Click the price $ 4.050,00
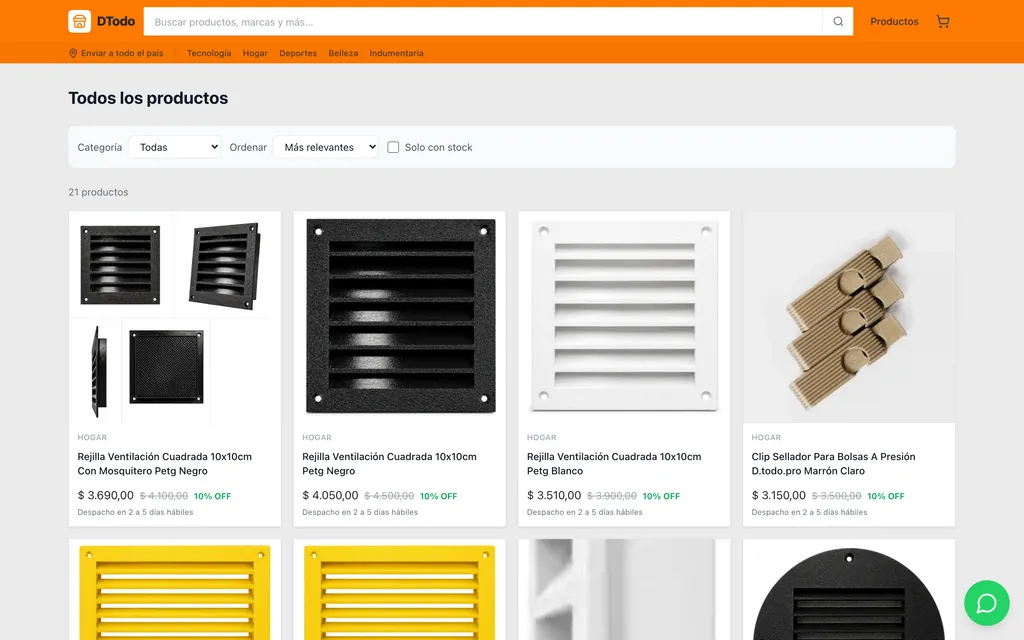 coord(330,496)
